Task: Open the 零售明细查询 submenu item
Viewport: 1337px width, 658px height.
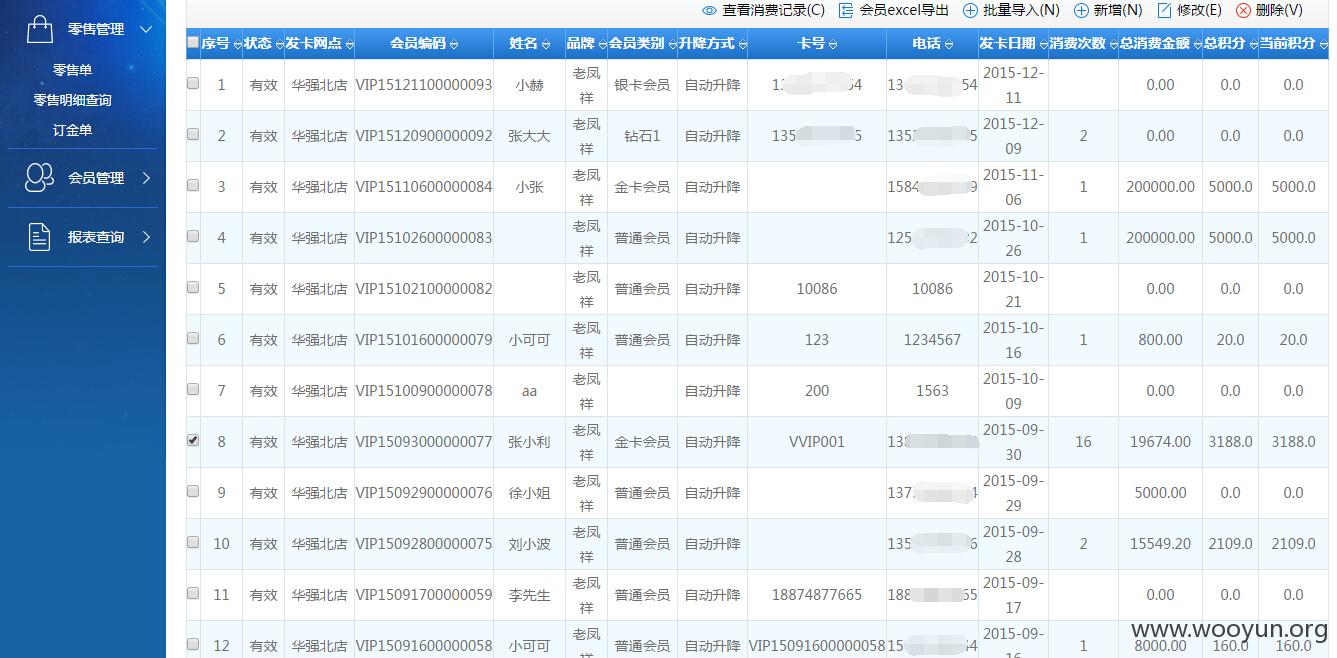Action: pos(72,100)
